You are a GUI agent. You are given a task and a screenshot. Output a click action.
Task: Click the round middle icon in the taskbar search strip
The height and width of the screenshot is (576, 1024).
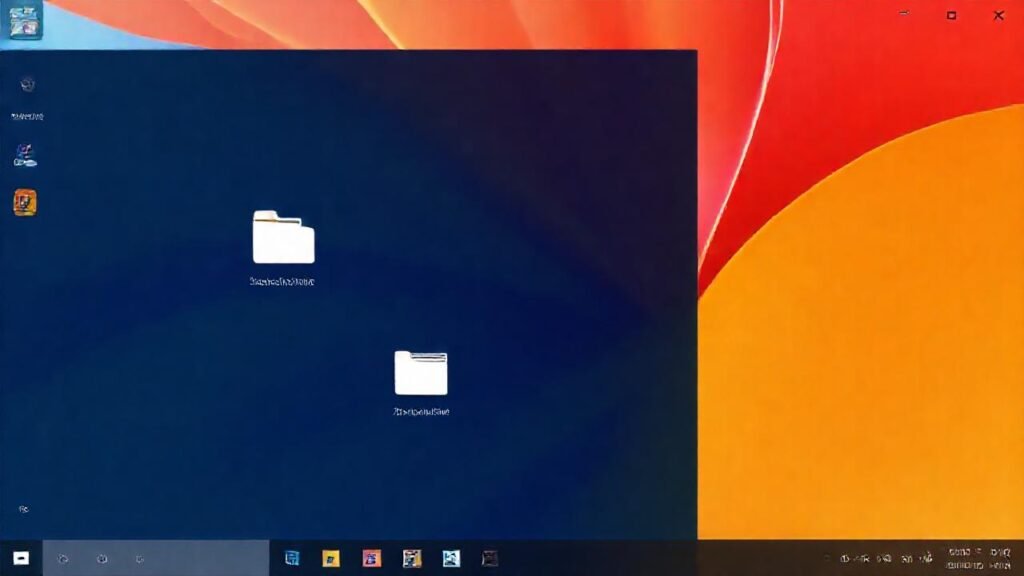[x=102, y=559]
